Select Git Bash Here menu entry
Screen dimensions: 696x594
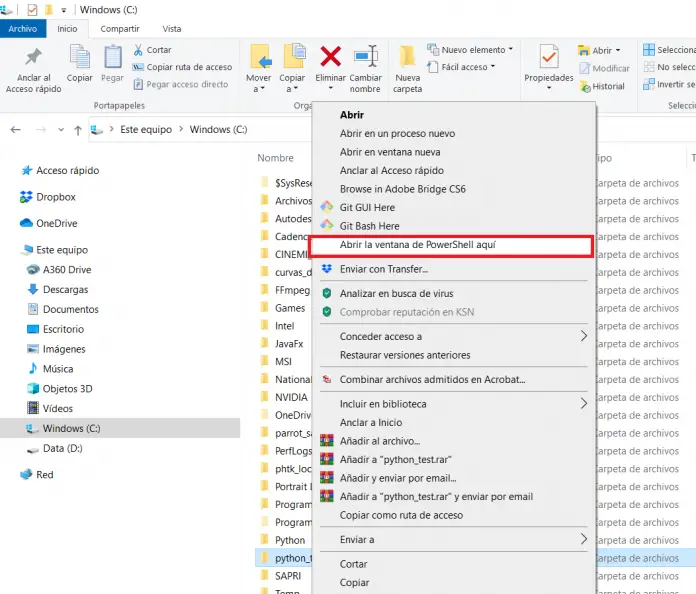click(369, 226)
